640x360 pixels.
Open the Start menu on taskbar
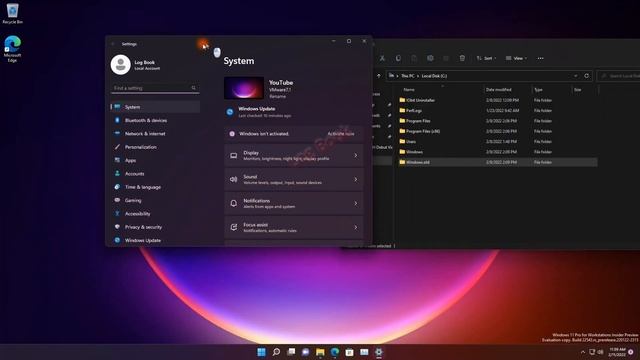pyautogui.click(x=261, y=352)
